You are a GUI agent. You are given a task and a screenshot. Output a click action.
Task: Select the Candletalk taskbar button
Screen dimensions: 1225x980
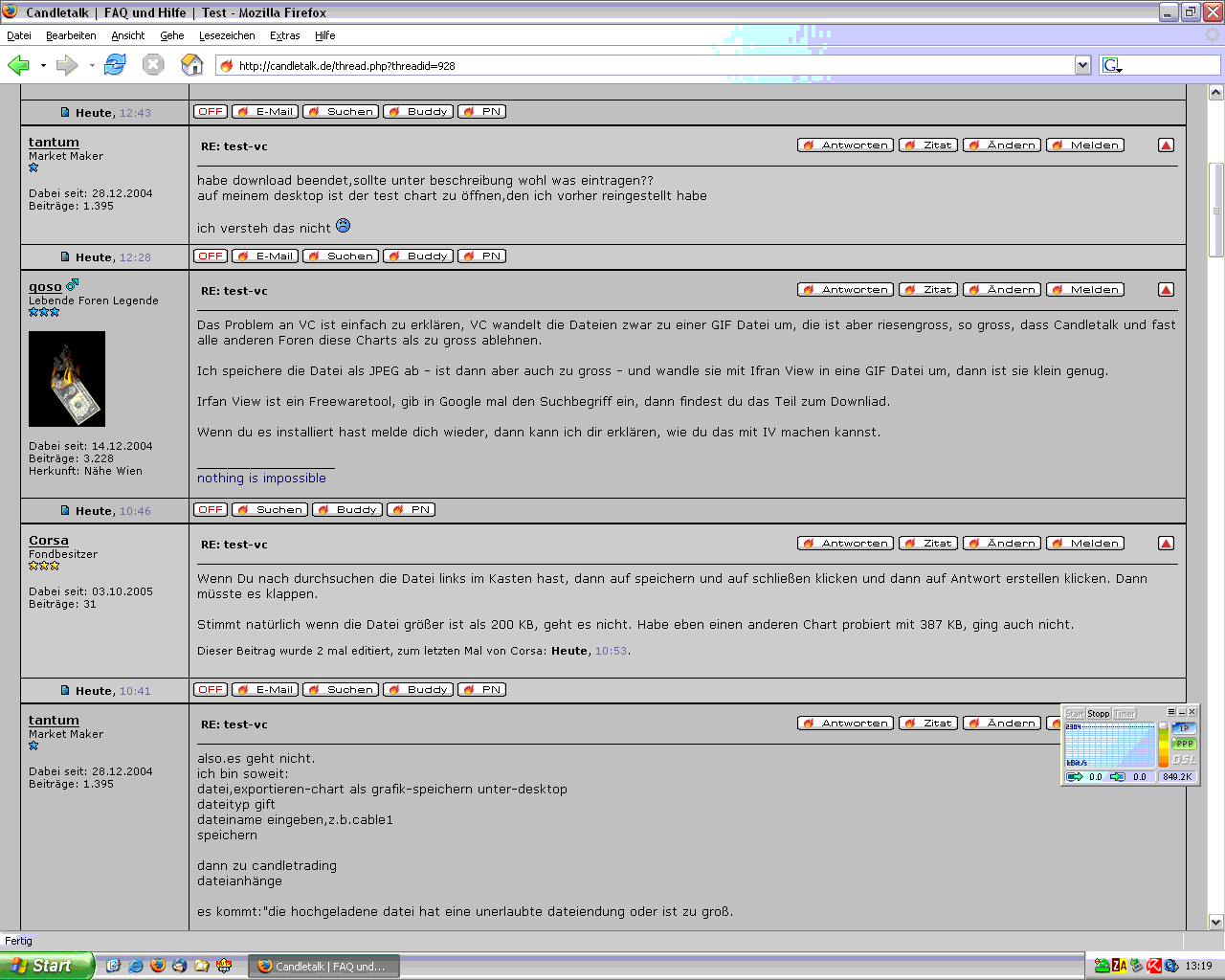(324, 967)
